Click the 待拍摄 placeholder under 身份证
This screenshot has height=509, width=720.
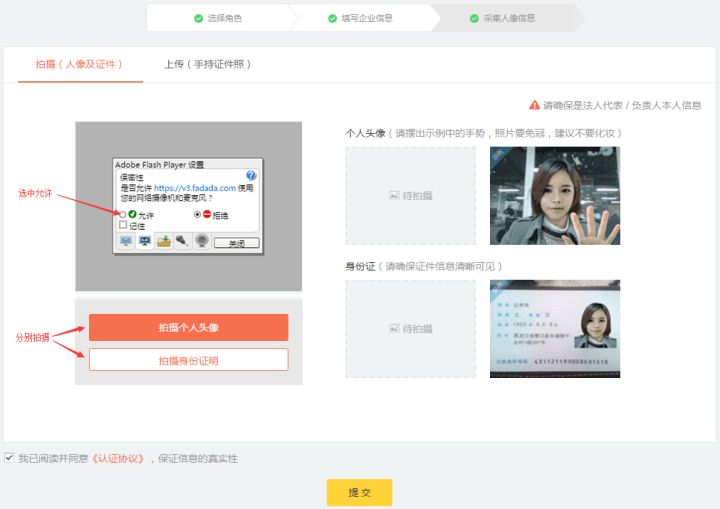click(411, 329)
